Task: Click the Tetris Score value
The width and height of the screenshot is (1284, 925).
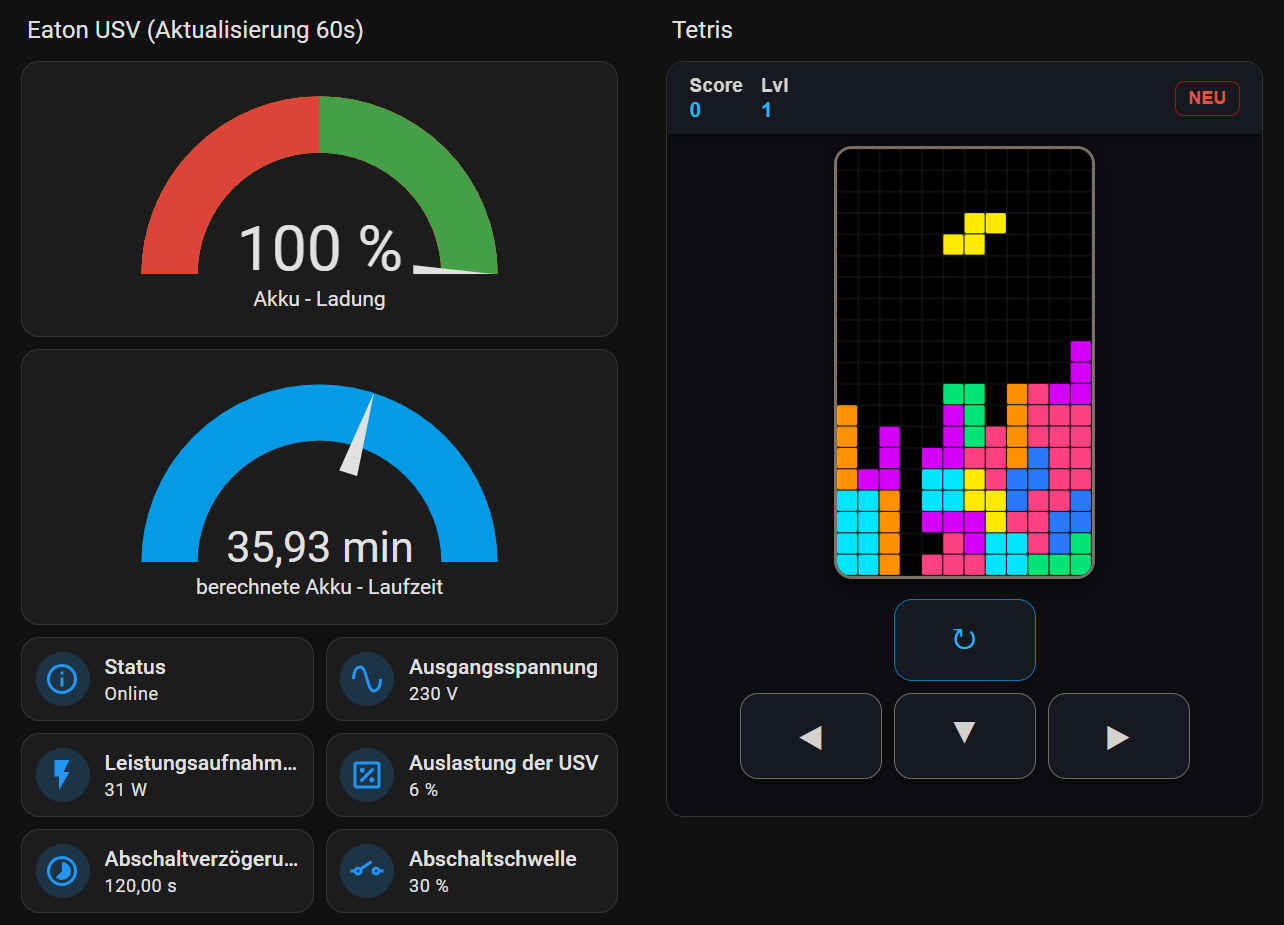Action: [695, 110]
